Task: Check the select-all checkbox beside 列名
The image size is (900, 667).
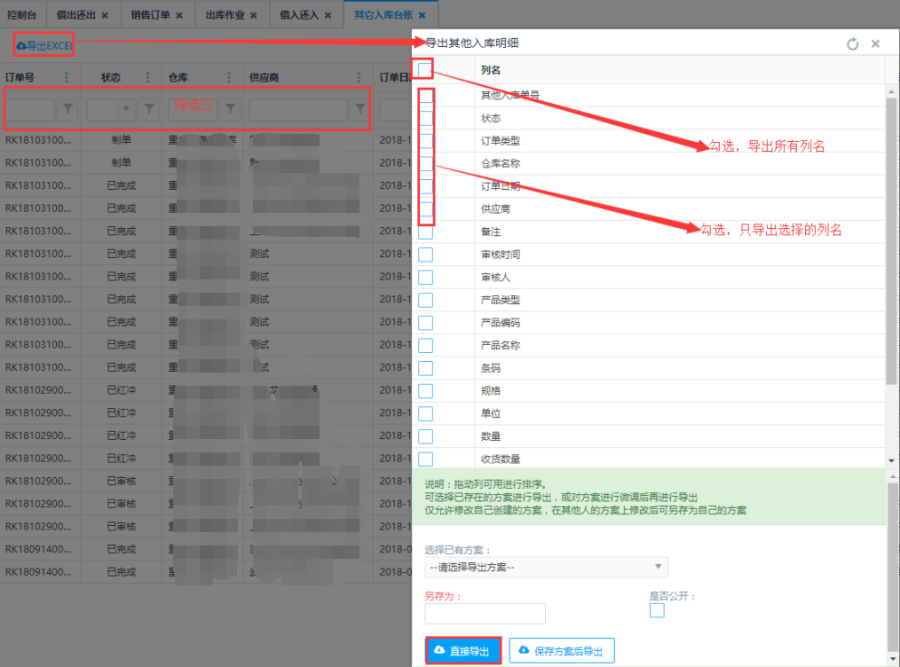Action: click(x=425, y=70)
